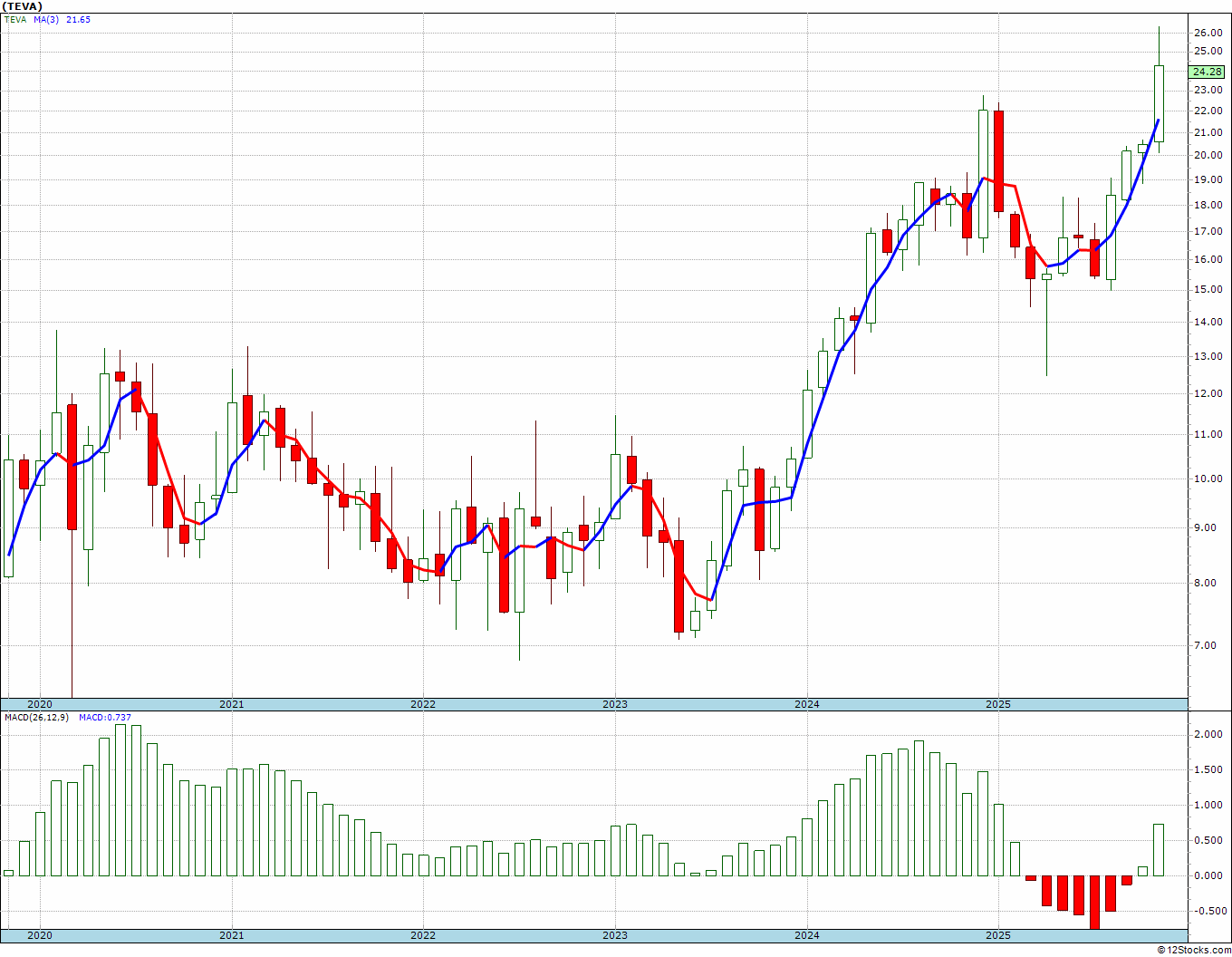Click the 0.000 MACD axis label
This screenshot has height=957, width=1232.
pos(1208,875)
